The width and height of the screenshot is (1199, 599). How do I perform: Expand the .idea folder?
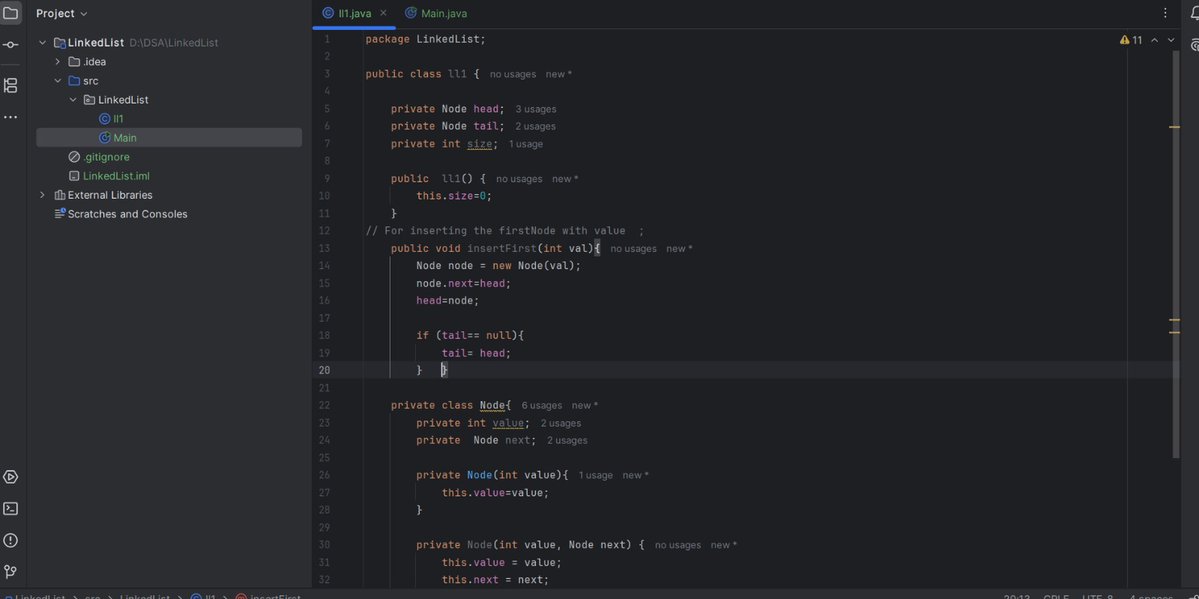pyautogui.click(x=57, y=60)
